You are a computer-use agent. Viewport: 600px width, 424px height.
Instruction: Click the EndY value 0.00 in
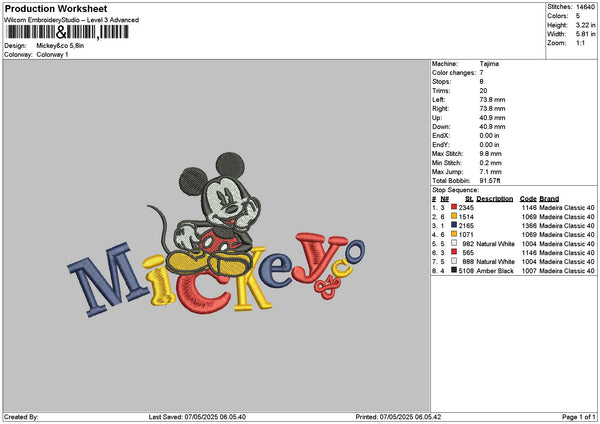click(x=489, y=145)
